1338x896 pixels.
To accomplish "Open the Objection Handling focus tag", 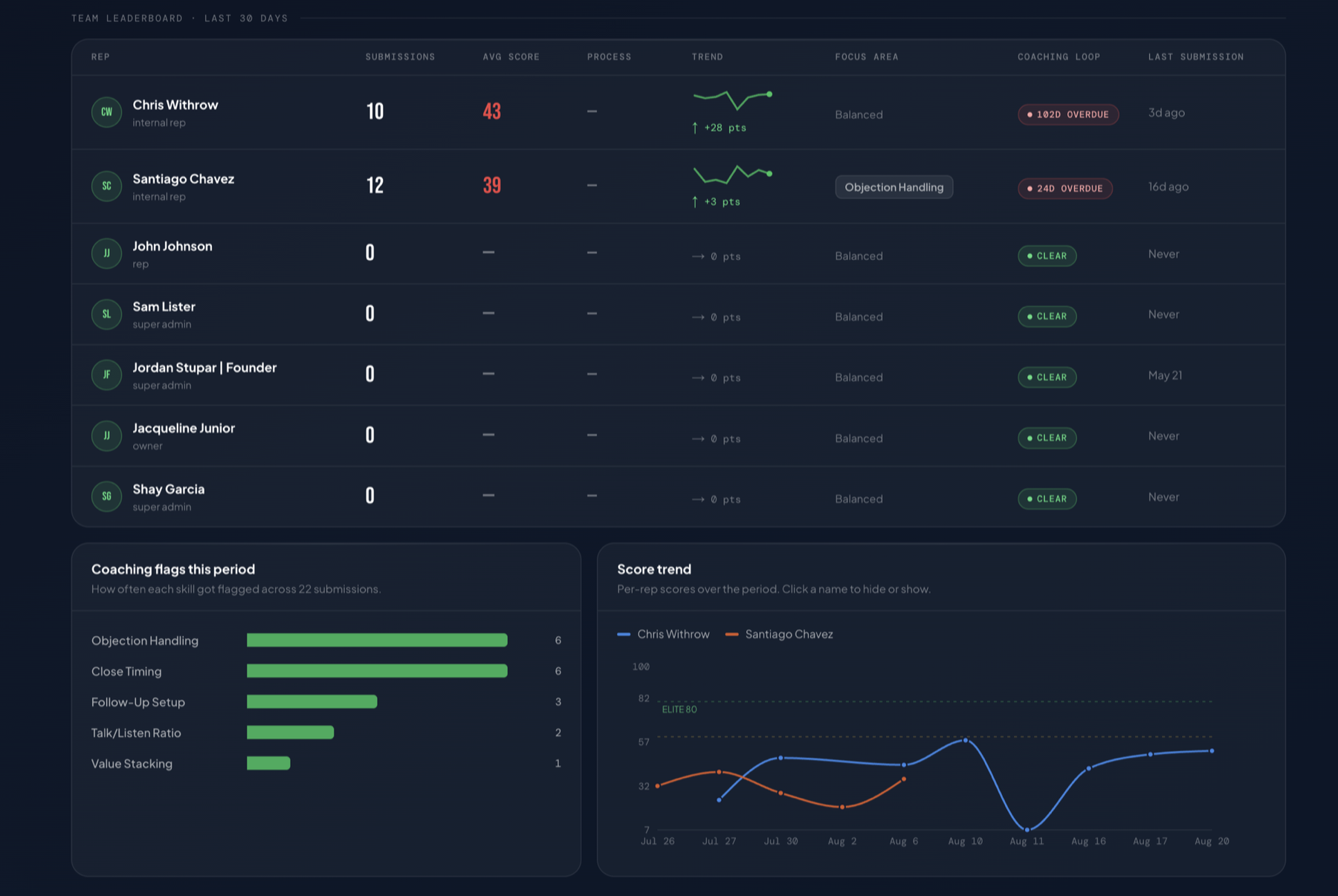I will [x=894, y=187].
